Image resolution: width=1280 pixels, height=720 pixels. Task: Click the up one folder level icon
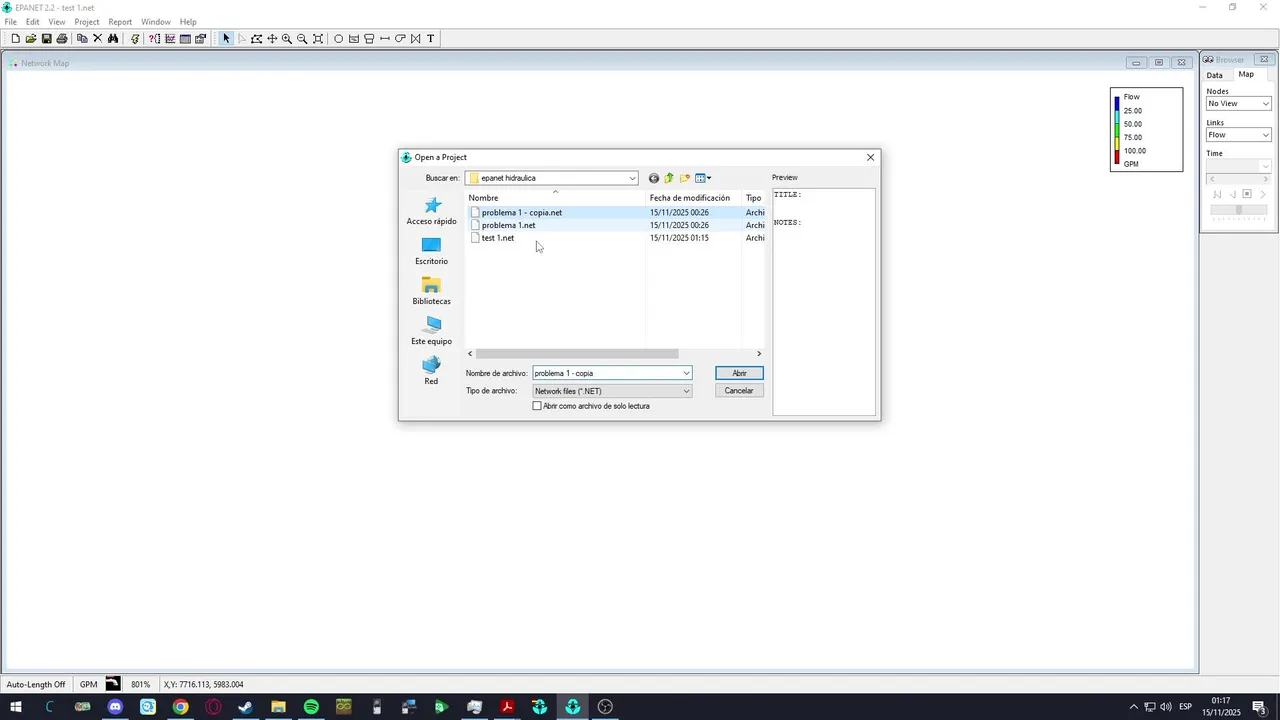pyautogui.click(x=669, y=178)
